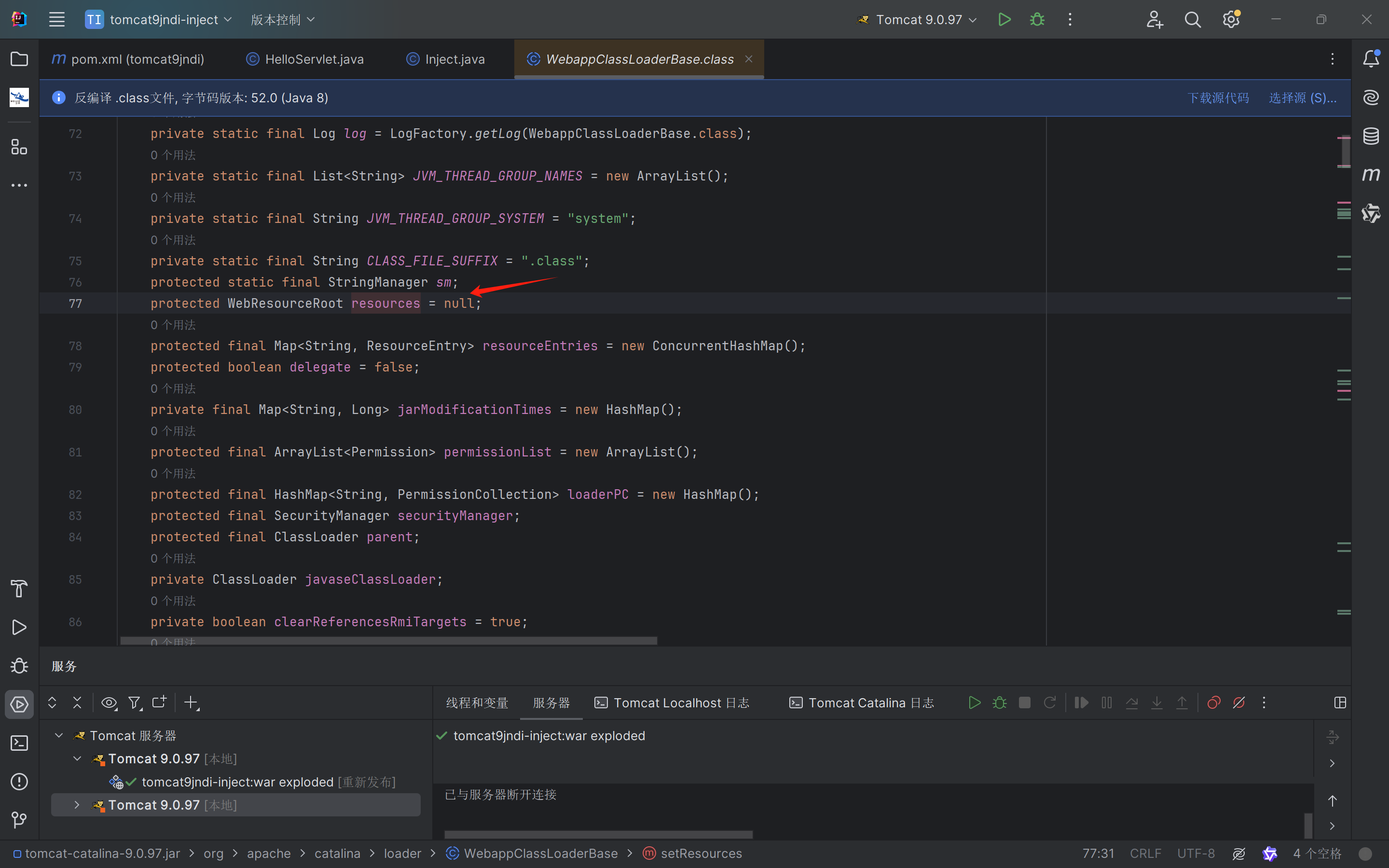Click the Stop button in Services toolbar
The width and height of the screenshot is (1389, 868).
(x=1025, y=703)
